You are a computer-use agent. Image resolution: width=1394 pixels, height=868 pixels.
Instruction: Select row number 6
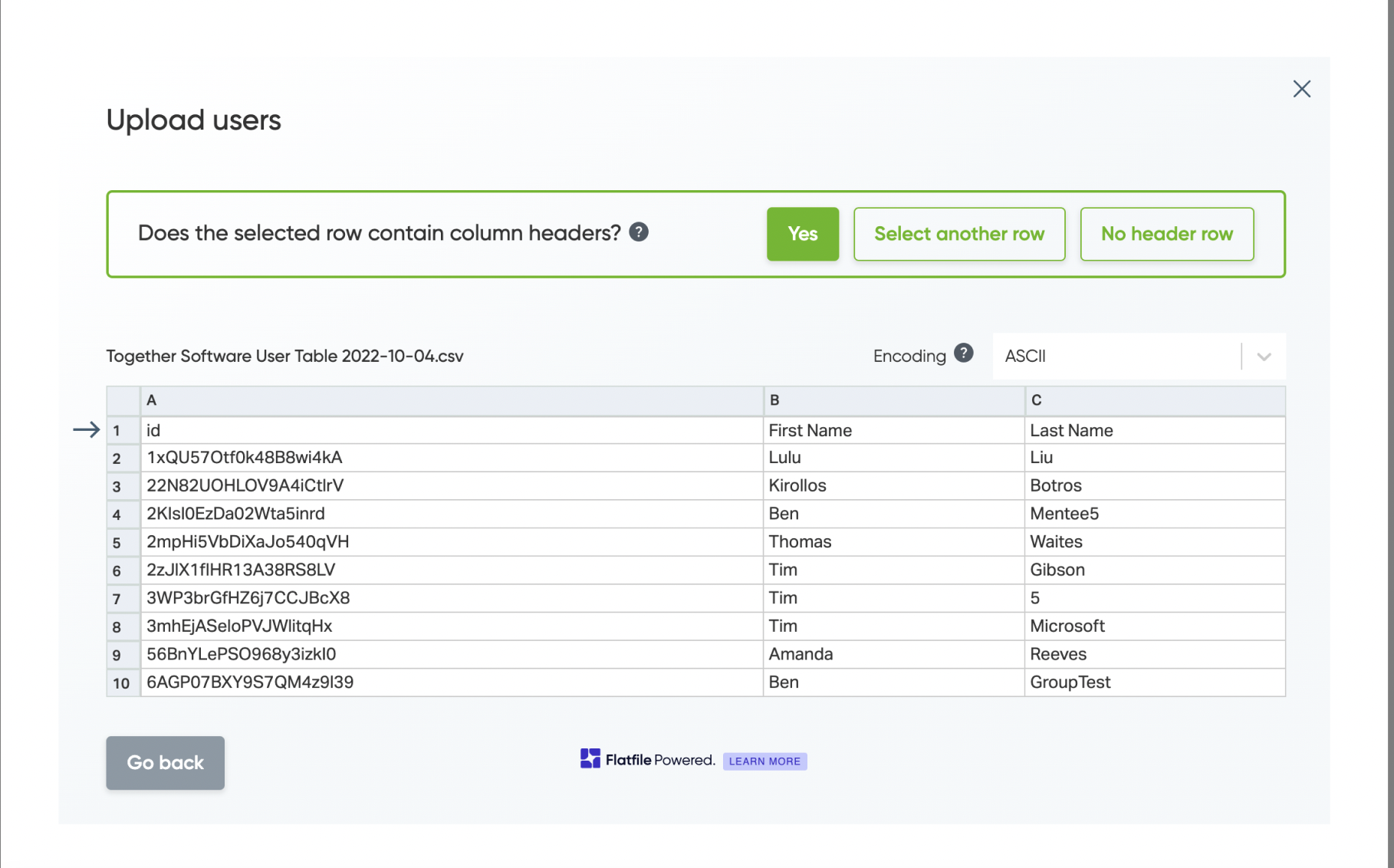[x=123, y=570]
